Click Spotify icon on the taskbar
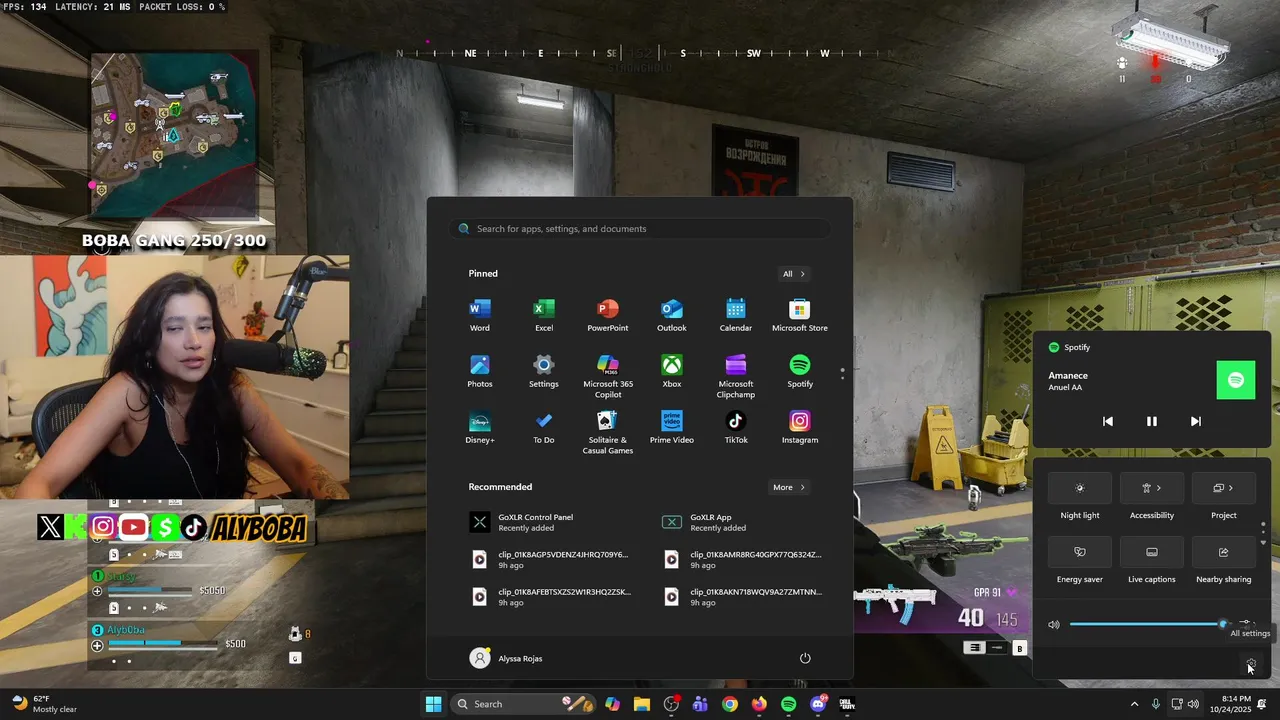The height and width of the screenshot is (720, 1280). [788, 704]
